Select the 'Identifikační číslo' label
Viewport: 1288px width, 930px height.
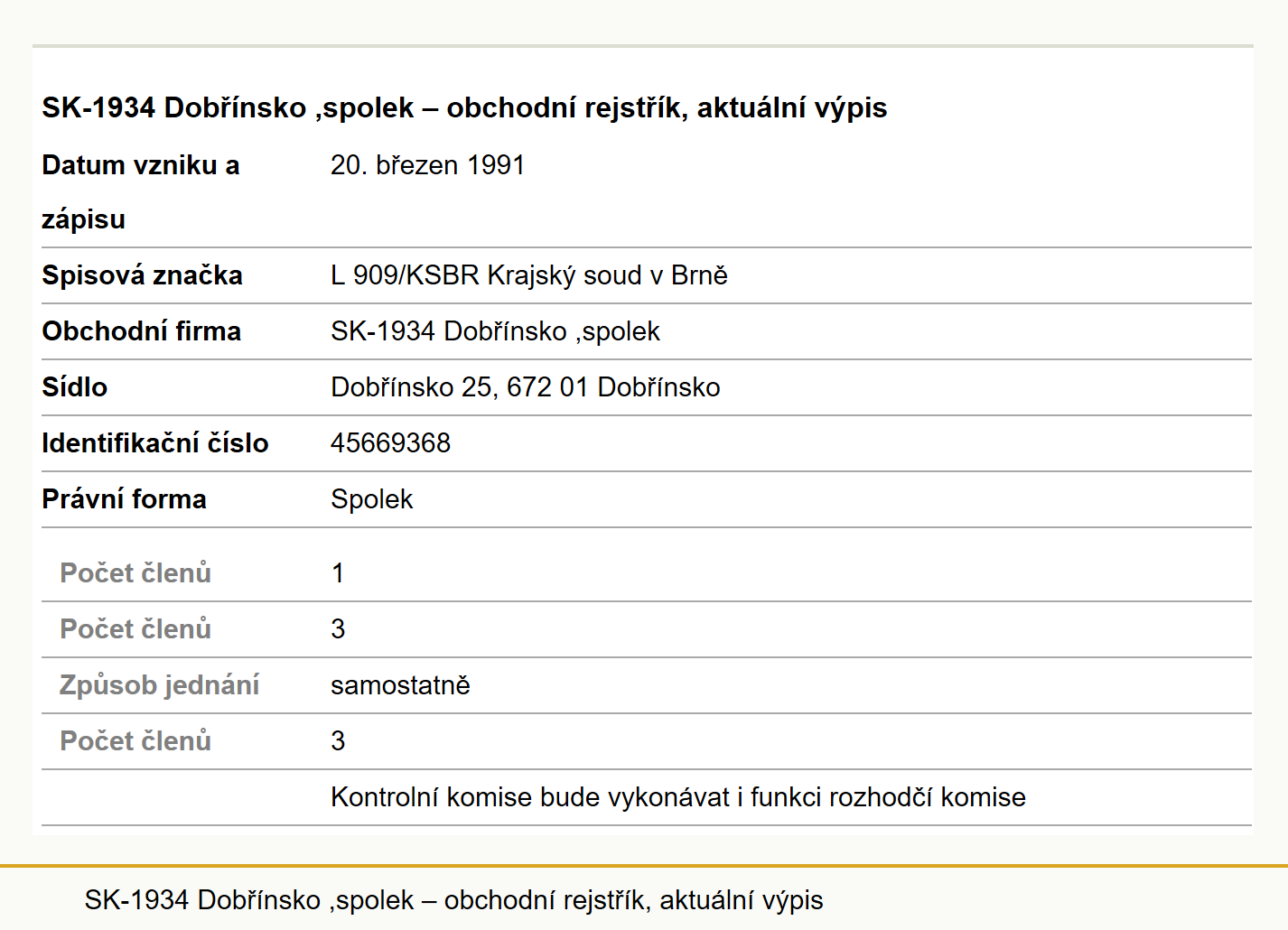coord(154,443)
